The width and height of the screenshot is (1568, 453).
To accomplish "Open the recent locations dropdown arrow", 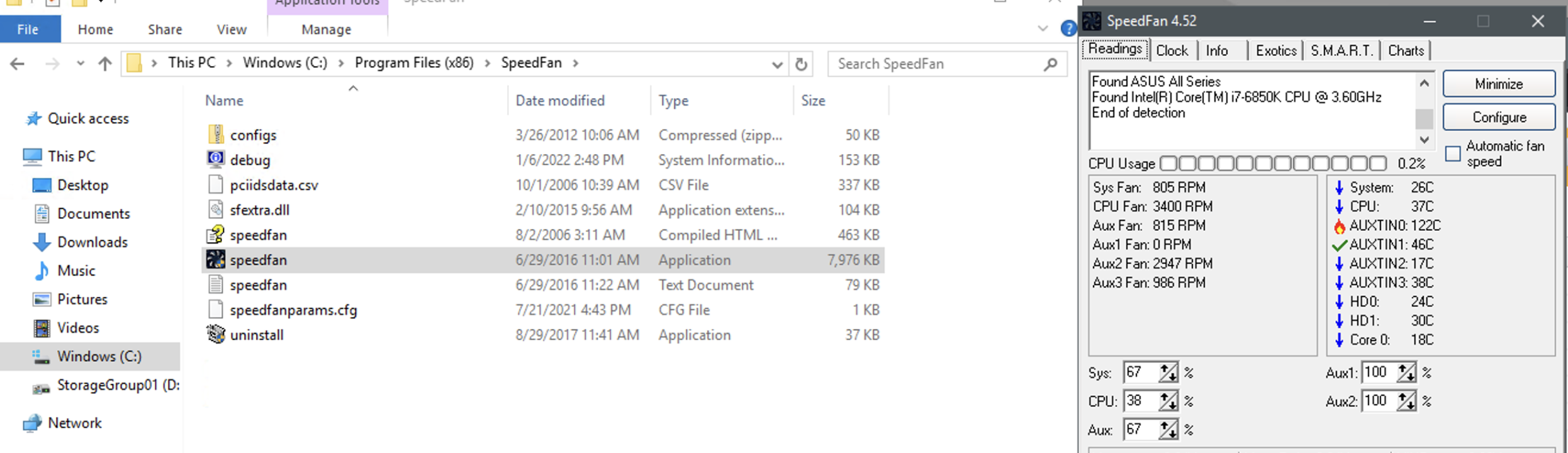I will pyautogui.click(x=80, y=64).
